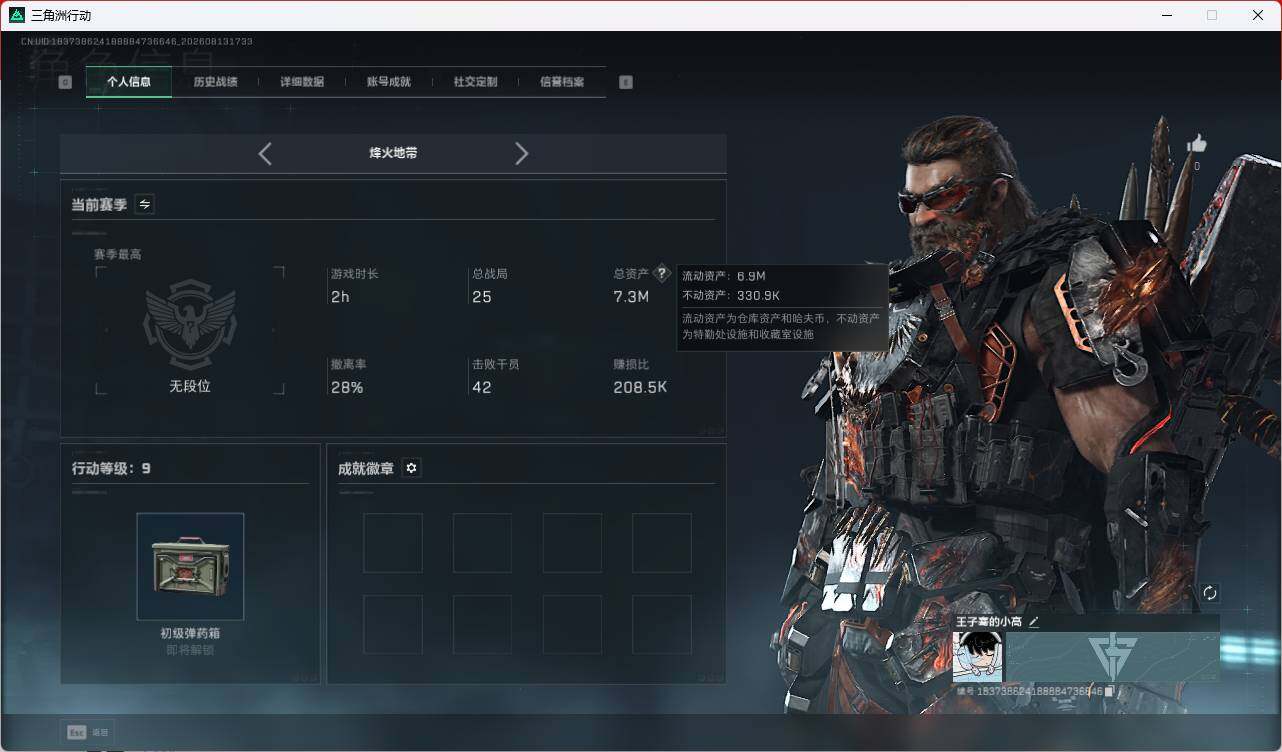
Task: Close the 三角洲行动 window
Action: pos(1258,15)
